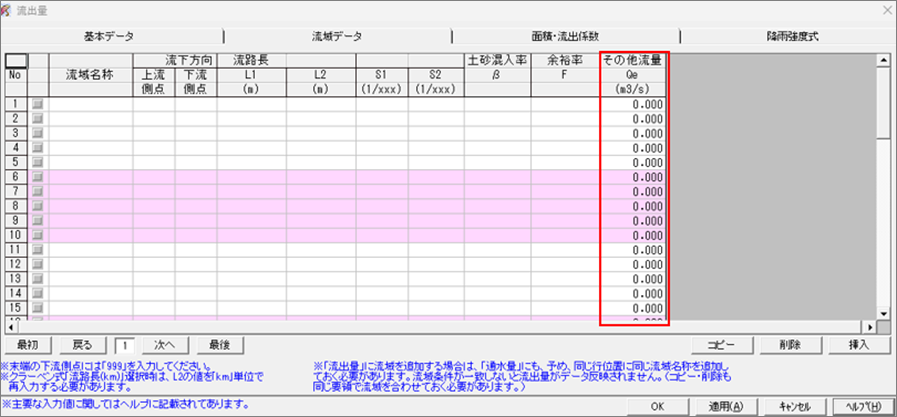897x417 pixels.
Task: Click the marker button for row 6
Action: tap(38, 176)
